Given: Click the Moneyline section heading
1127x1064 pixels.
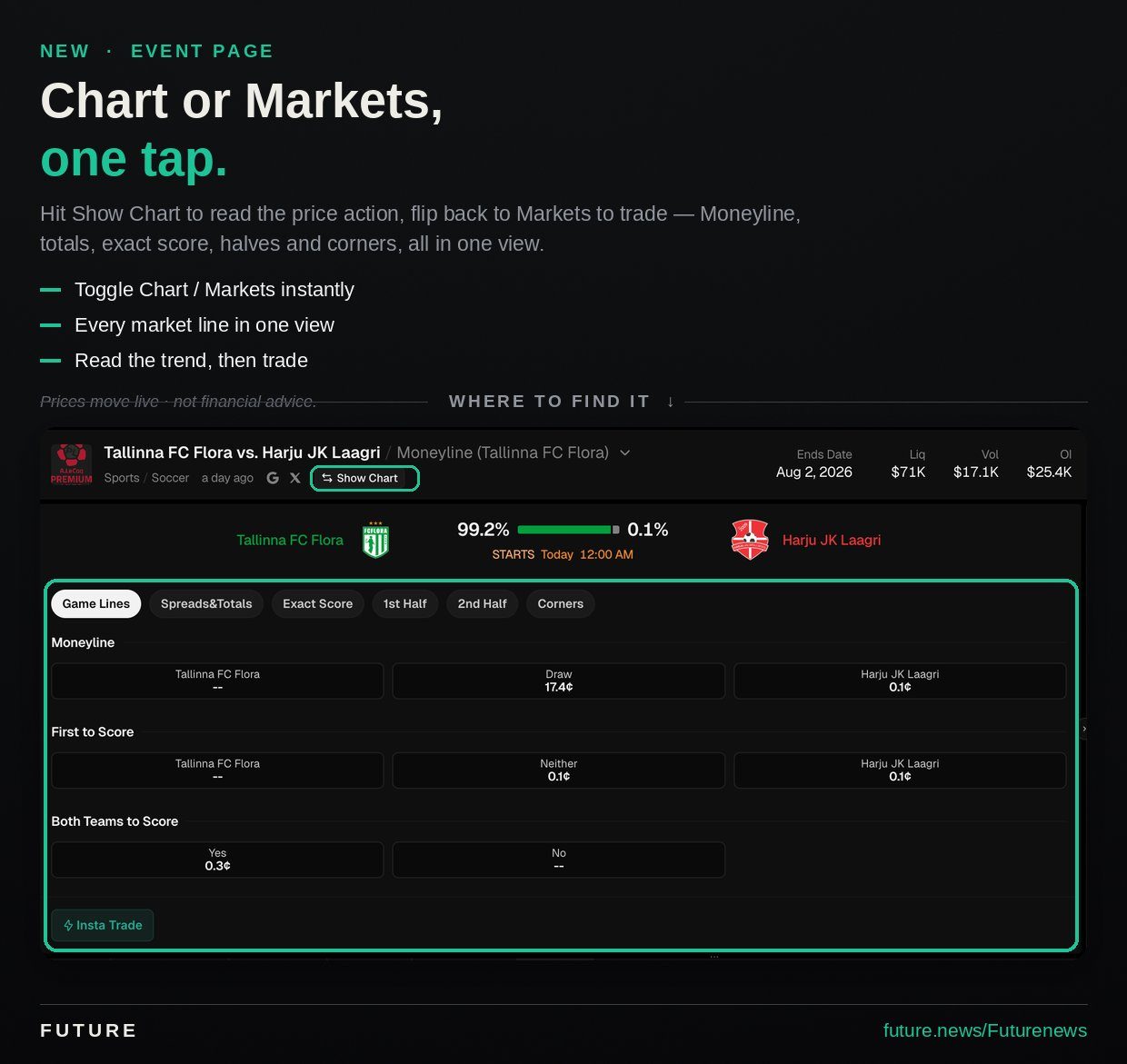Looking at the screenshot, I should (83, 642).
